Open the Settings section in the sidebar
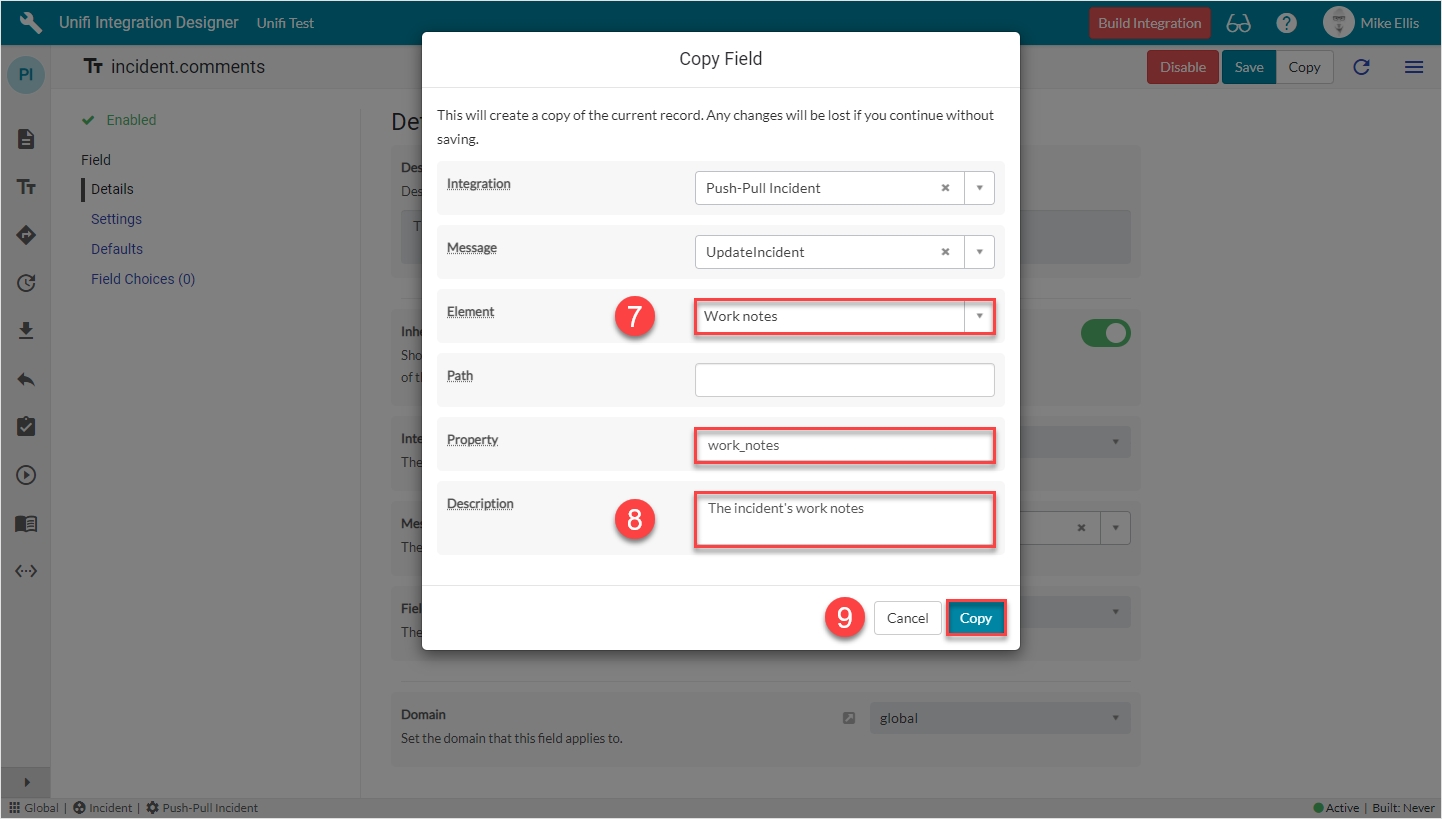The height and width of the screenshot is (819, 1442). pyautogui.click(x=116, y=219)
